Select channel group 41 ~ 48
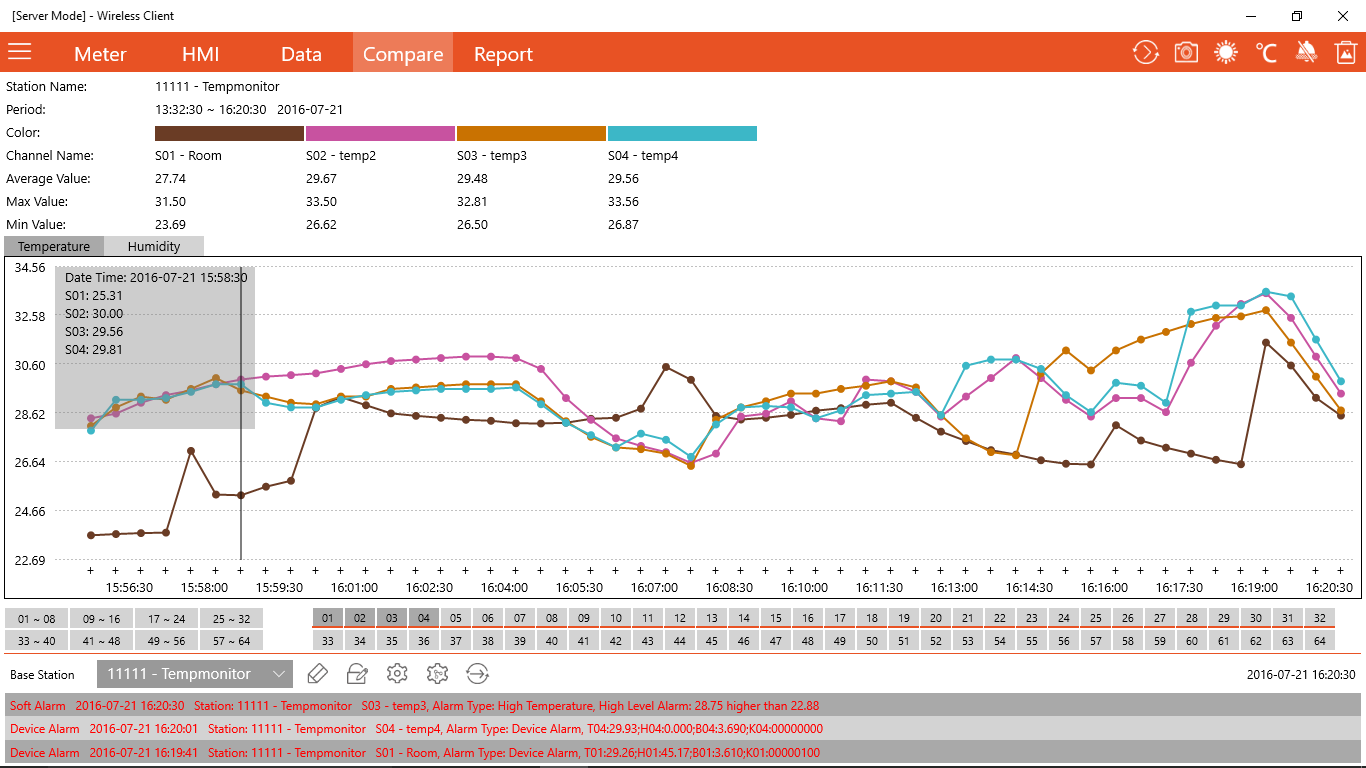This screenshot has width=1366, height=768. pyautogui.click(x=102, y=640)
